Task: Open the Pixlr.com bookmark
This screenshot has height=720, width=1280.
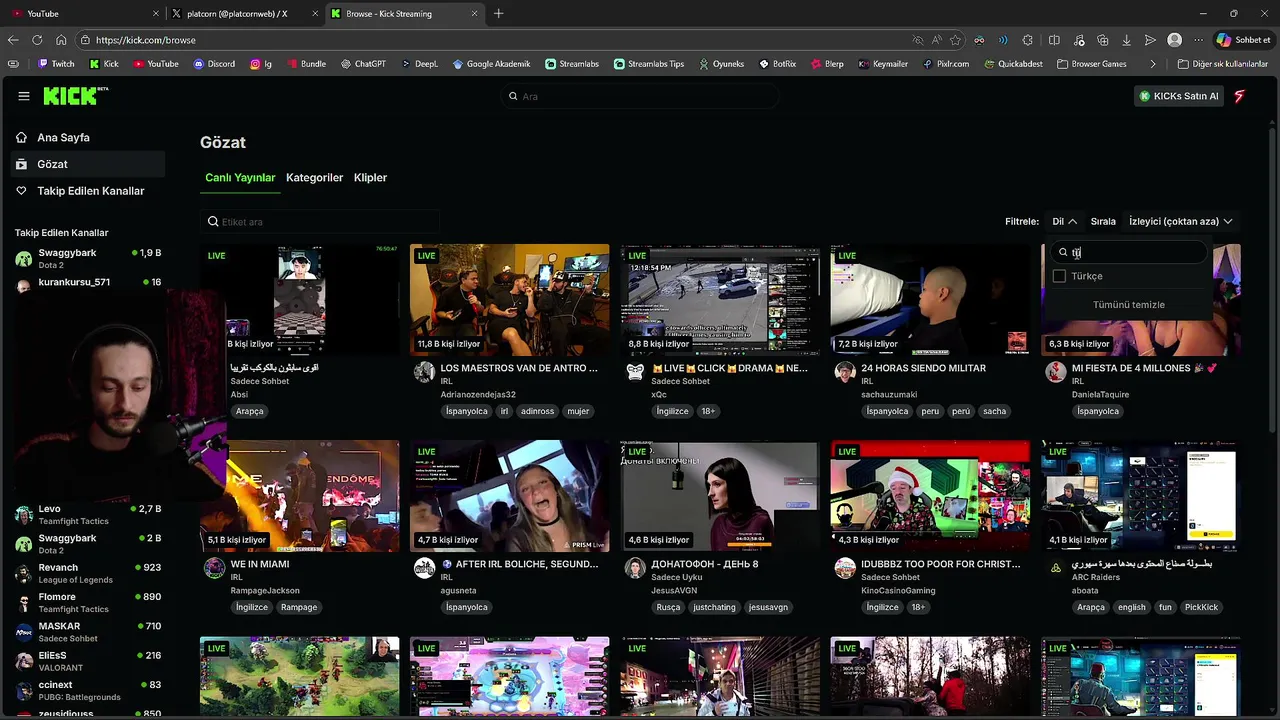Action: pyautogui.click(x=945, y=64)
